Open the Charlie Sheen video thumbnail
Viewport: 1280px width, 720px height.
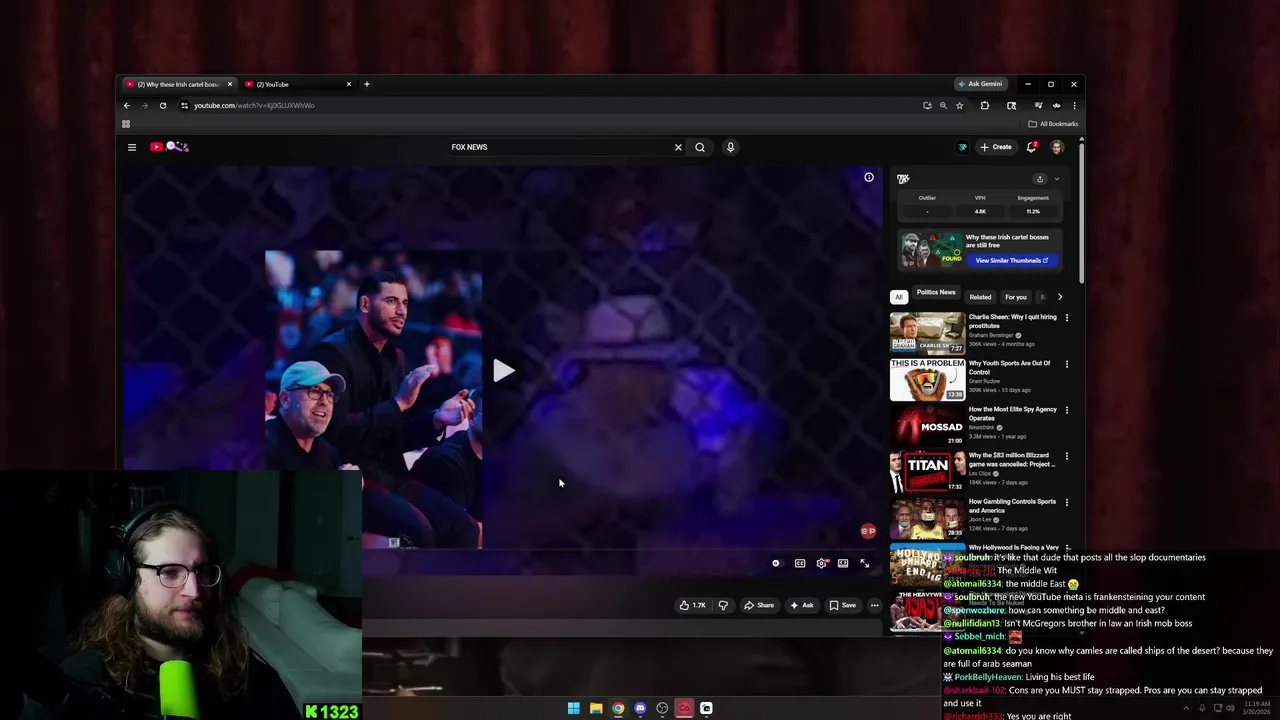click(x=927, y=333)
